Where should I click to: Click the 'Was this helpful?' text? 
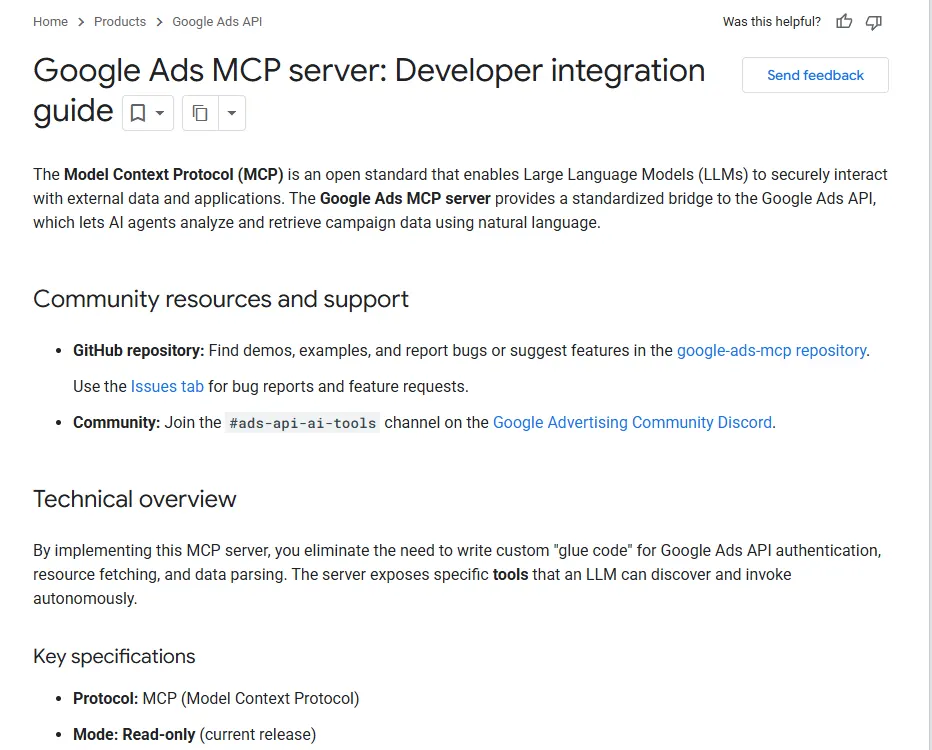pos(772,22)
